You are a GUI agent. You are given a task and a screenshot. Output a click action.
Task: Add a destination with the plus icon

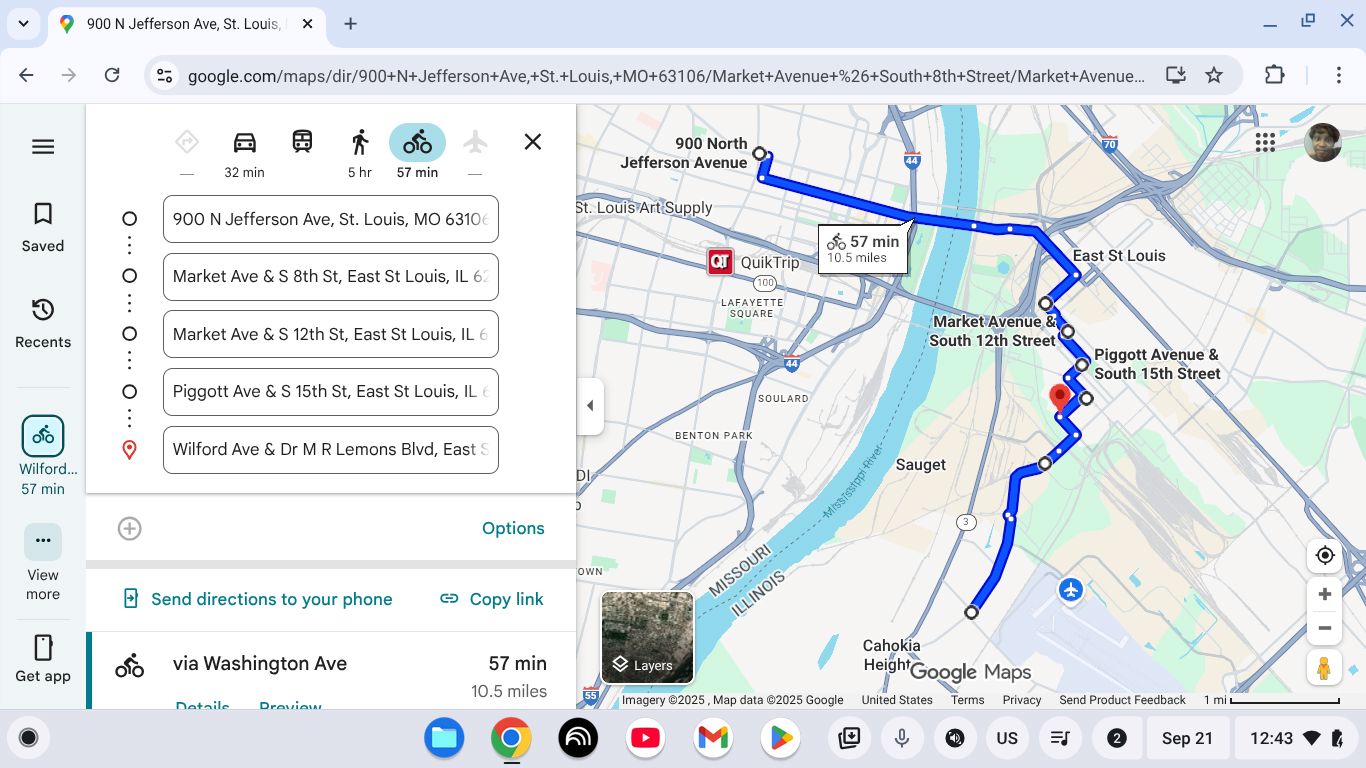point(130,528)
